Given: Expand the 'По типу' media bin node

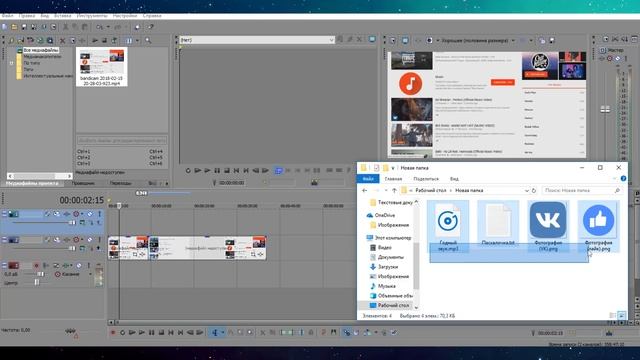Looking at the screenshot, I should point(11,63).
